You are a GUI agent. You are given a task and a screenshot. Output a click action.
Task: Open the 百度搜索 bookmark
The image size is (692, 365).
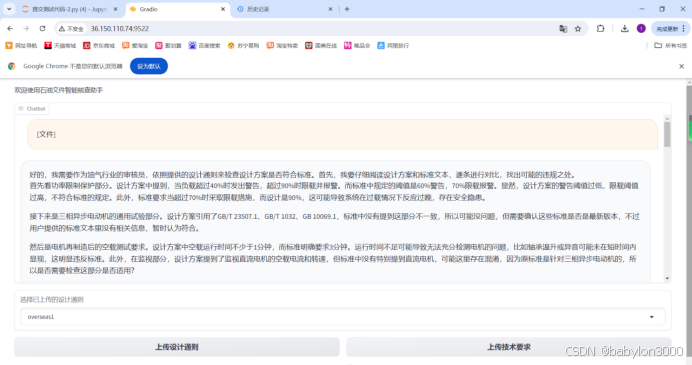point(204,45)
